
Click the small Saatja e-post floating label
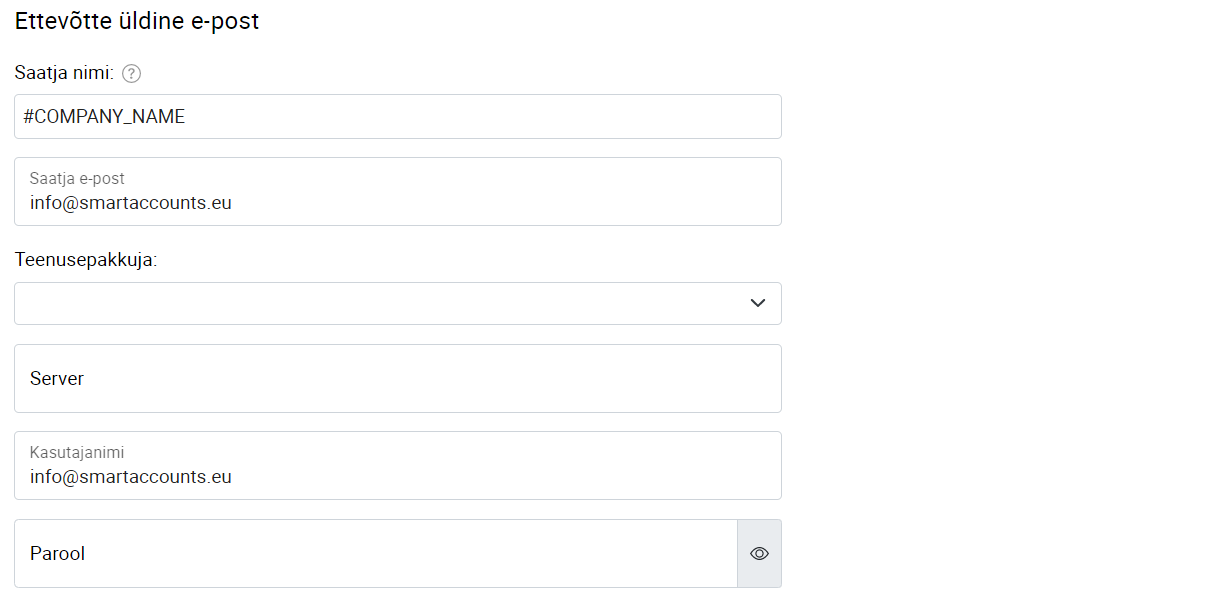77,179
